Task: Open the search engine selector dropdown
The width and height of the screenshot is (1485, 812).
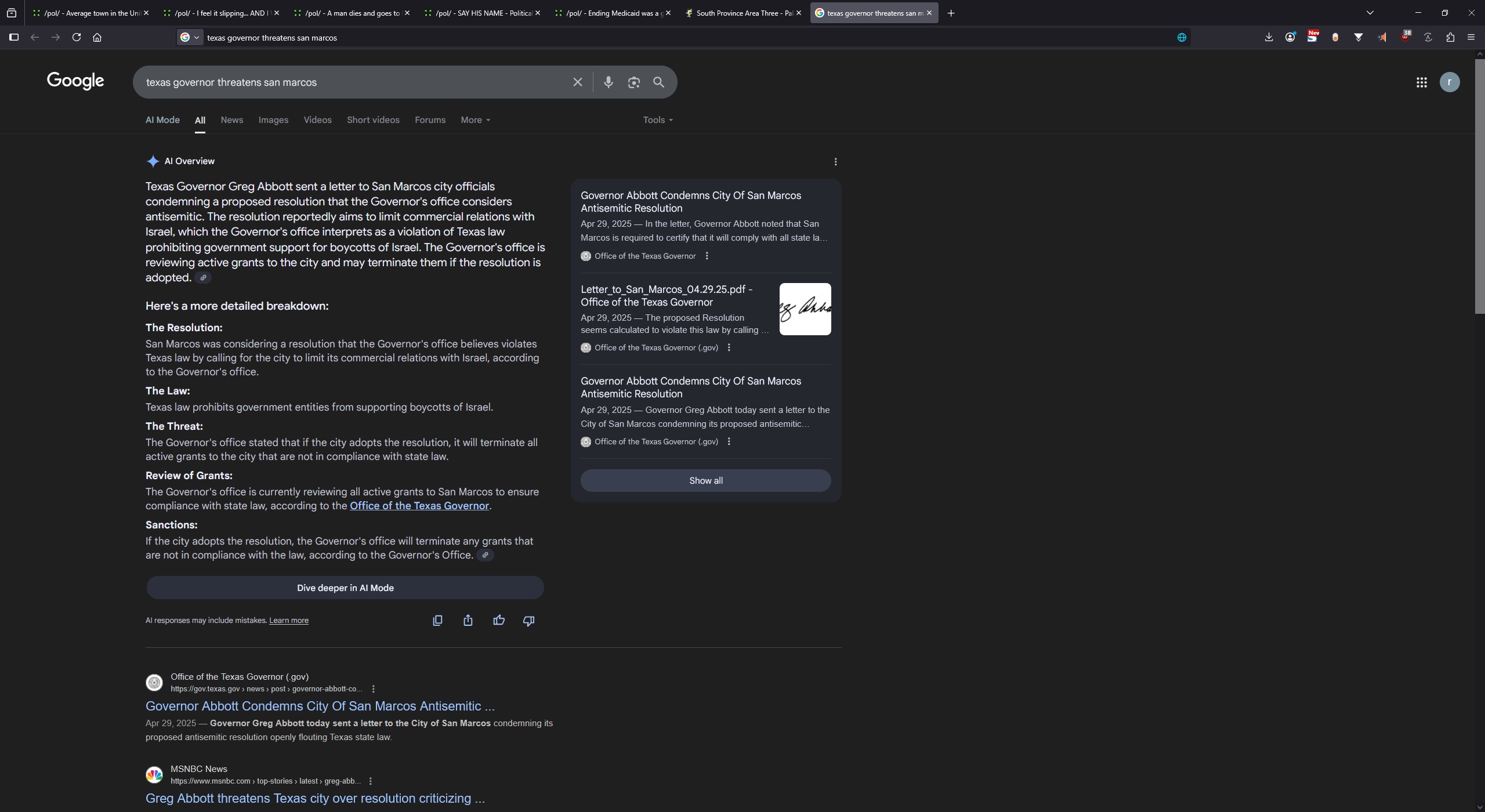Action: [190, 37]
